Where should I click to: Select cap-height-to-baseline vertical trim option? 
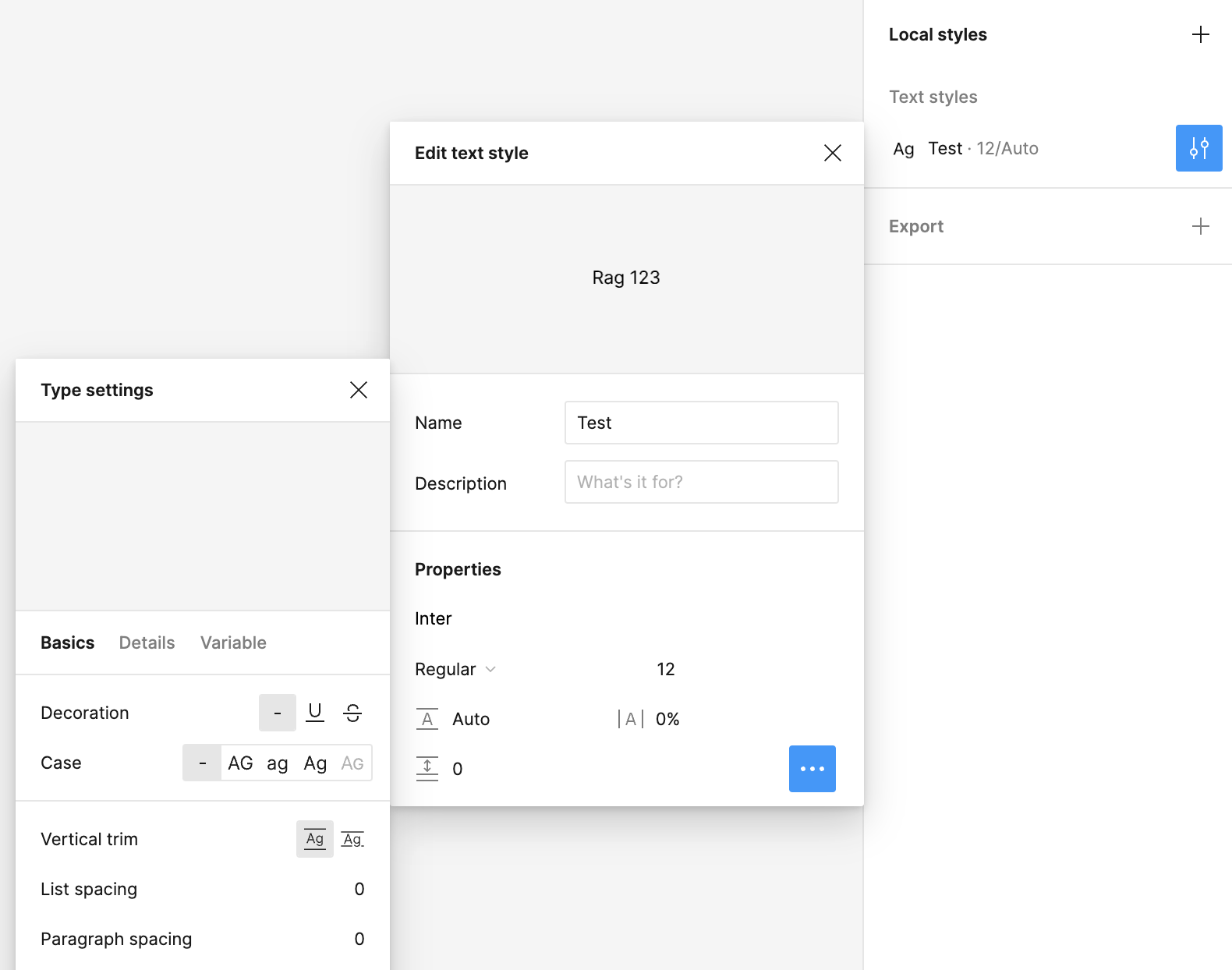tap(352, 839)
